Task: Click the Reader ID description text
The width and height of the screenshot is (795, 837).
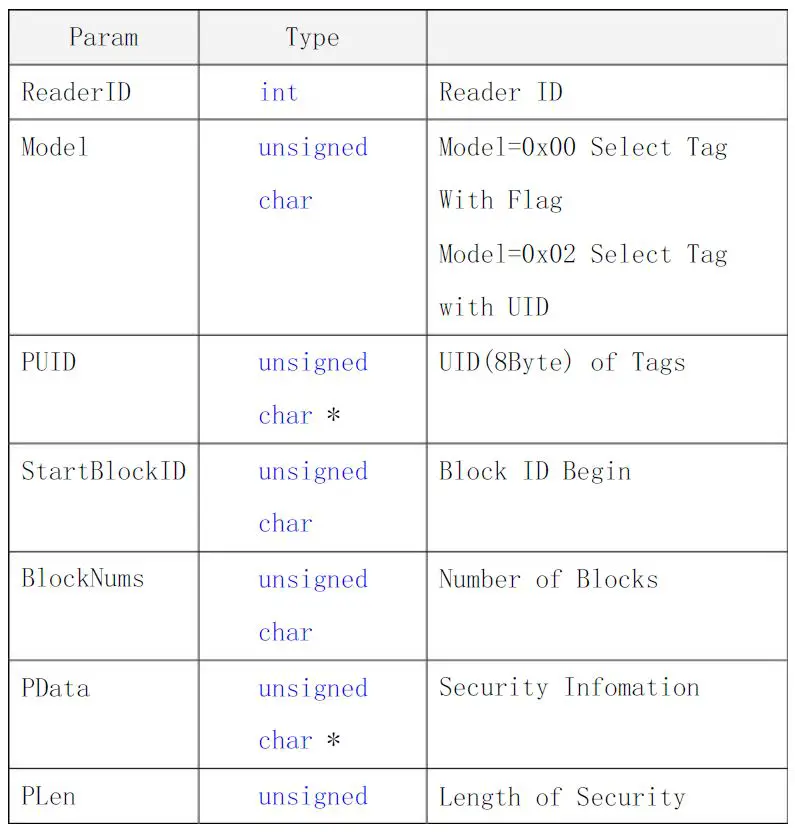Action: pyautogui.click(x=500, y=93)
